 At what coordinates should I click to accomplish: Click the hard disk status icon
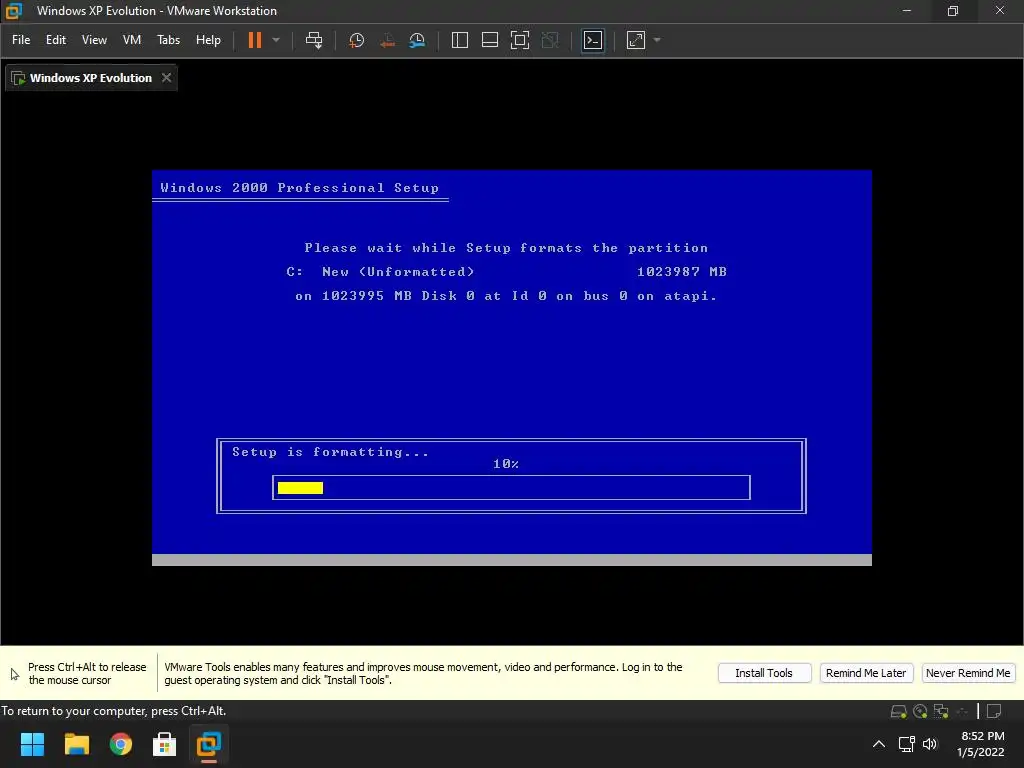899,711
